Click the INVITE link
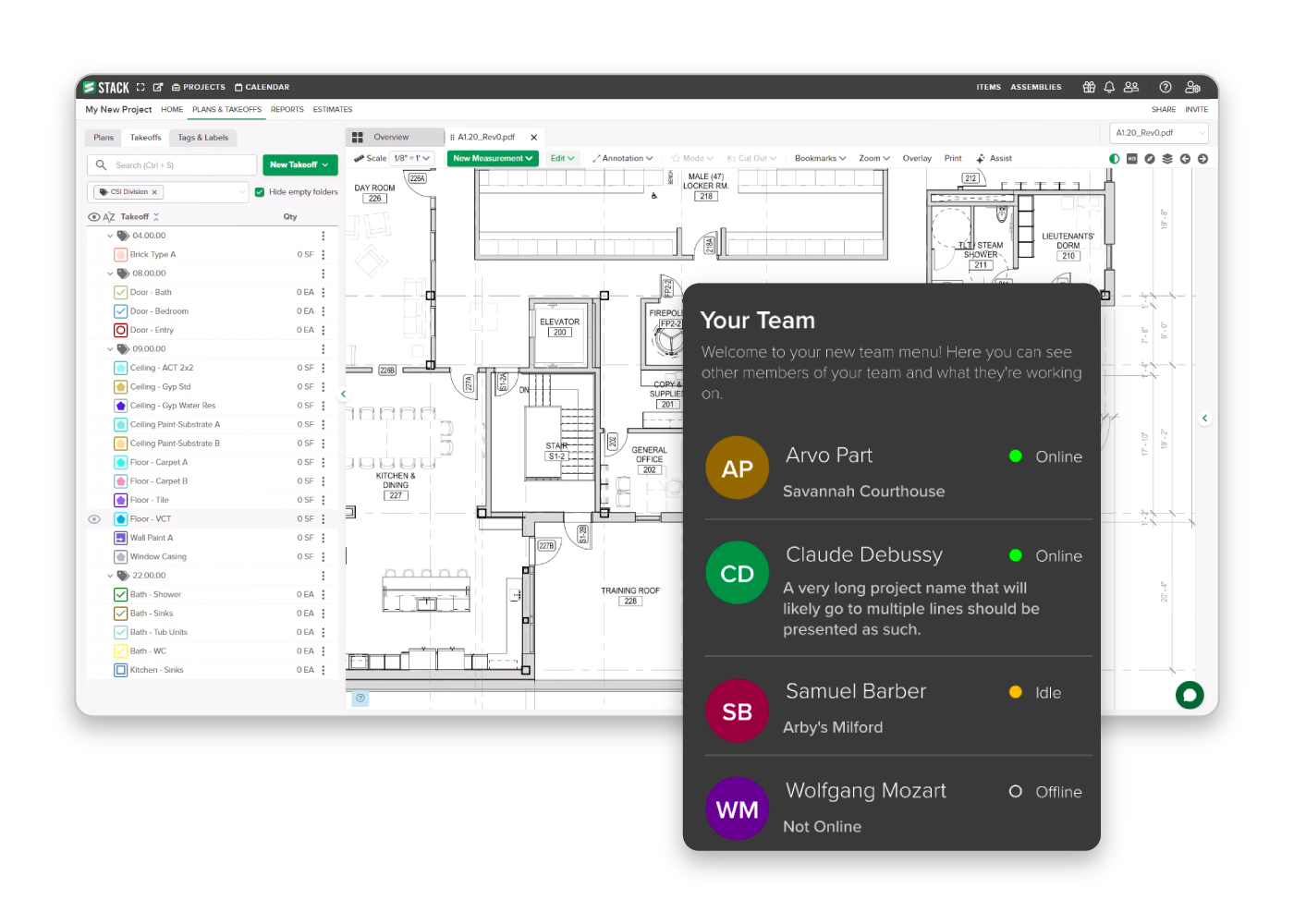This screenshot has height=924, width=1294. point(1197,110)
